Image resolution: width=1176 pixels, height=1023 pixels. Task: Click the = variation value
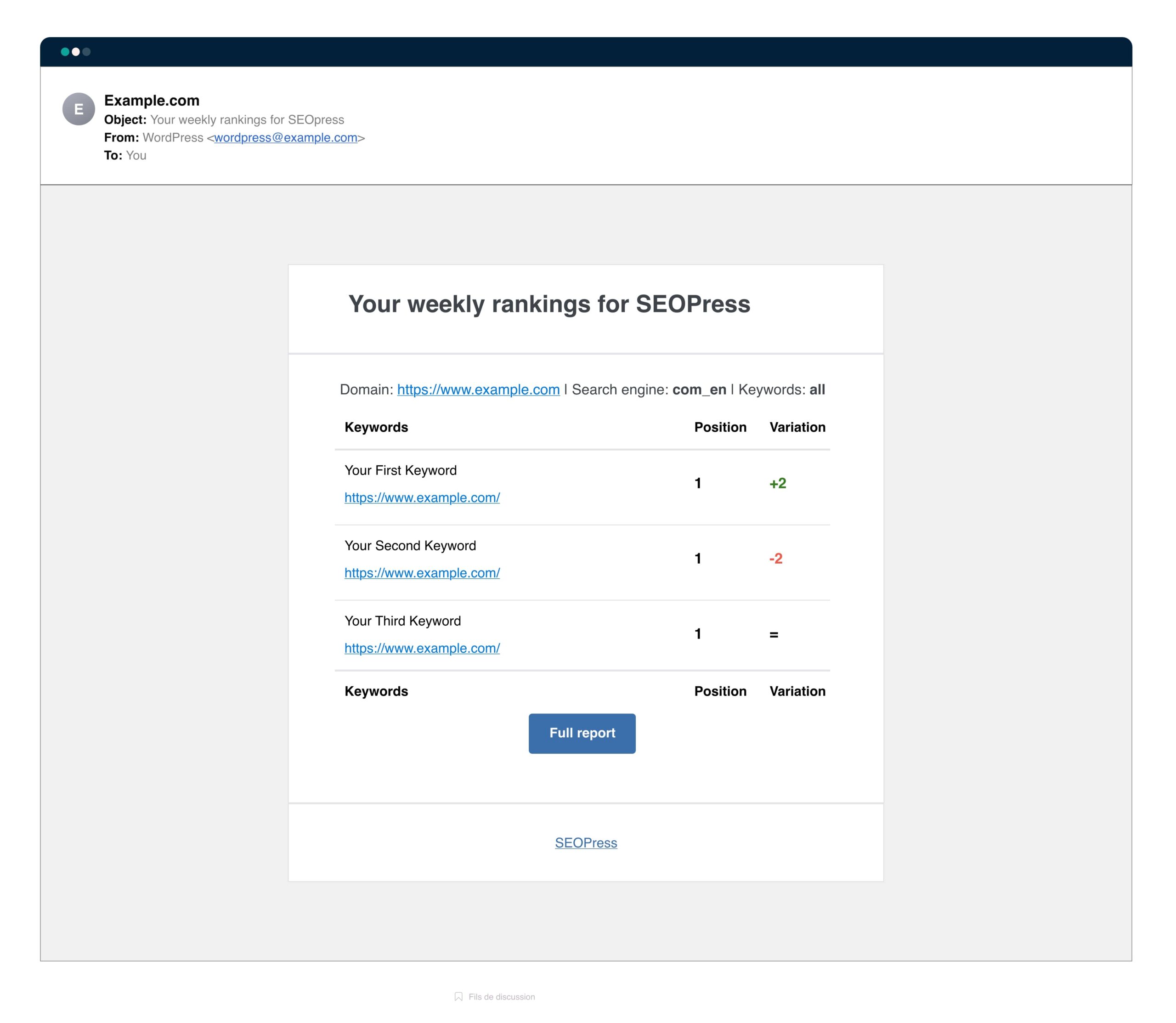pos(774,634)
